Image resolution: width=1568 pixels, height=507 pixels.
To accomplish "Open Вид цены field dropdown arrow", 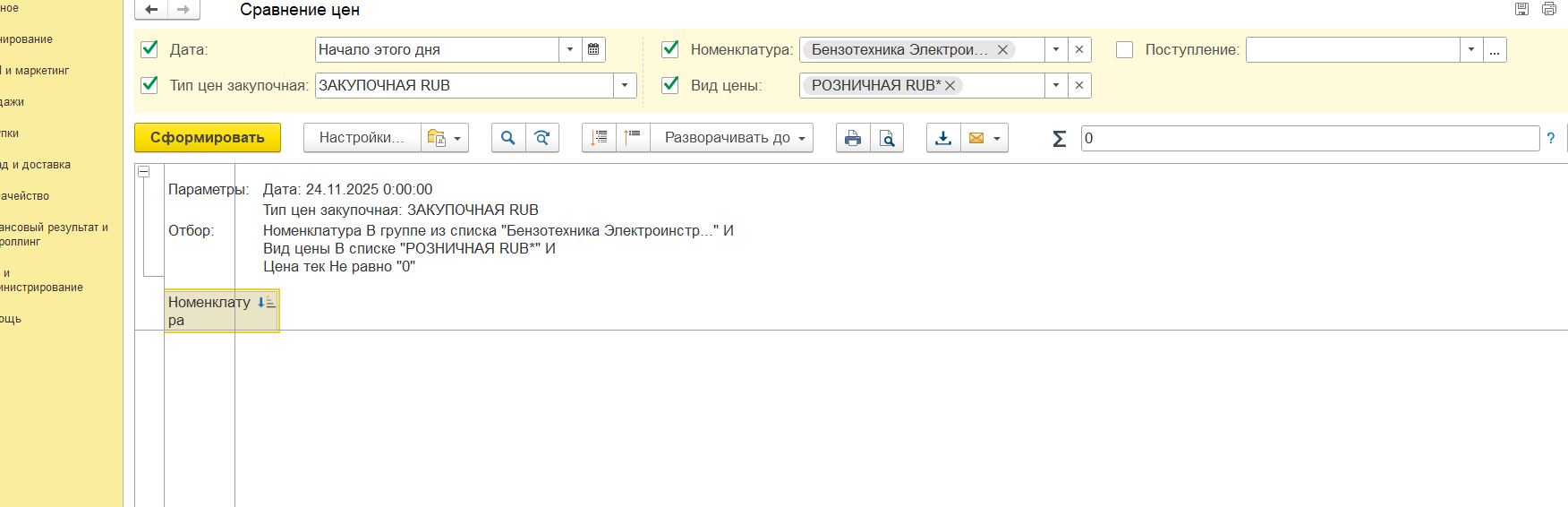I will point(1056,85).
